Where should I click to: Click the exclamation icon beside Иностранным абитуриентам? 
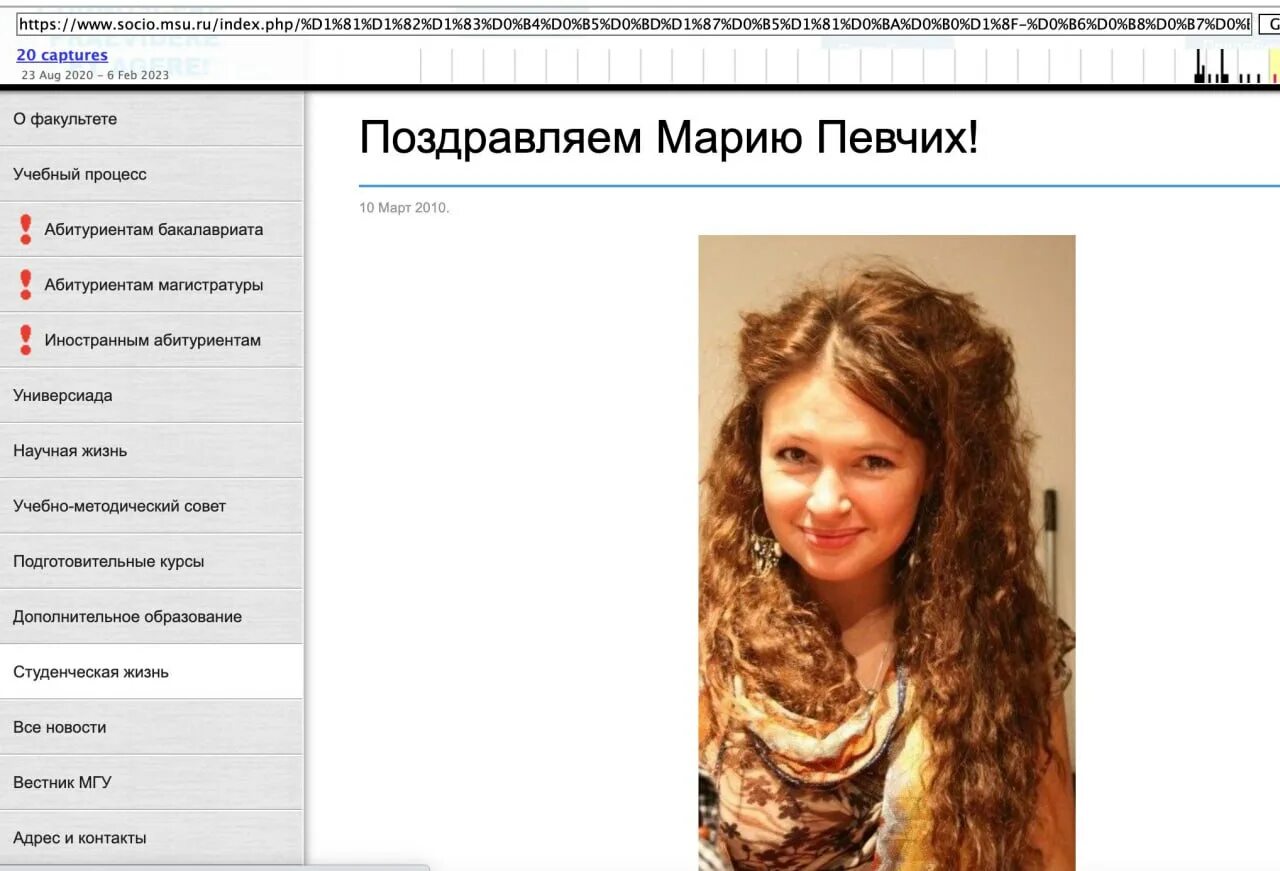pos(26,340)
